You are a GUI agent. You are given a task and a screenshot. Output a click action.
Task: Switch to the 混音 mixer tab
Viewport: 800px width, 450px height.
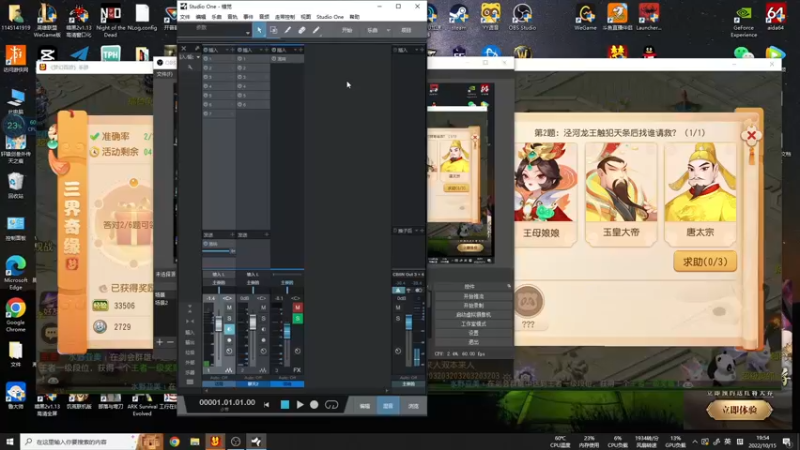point(388,406)
